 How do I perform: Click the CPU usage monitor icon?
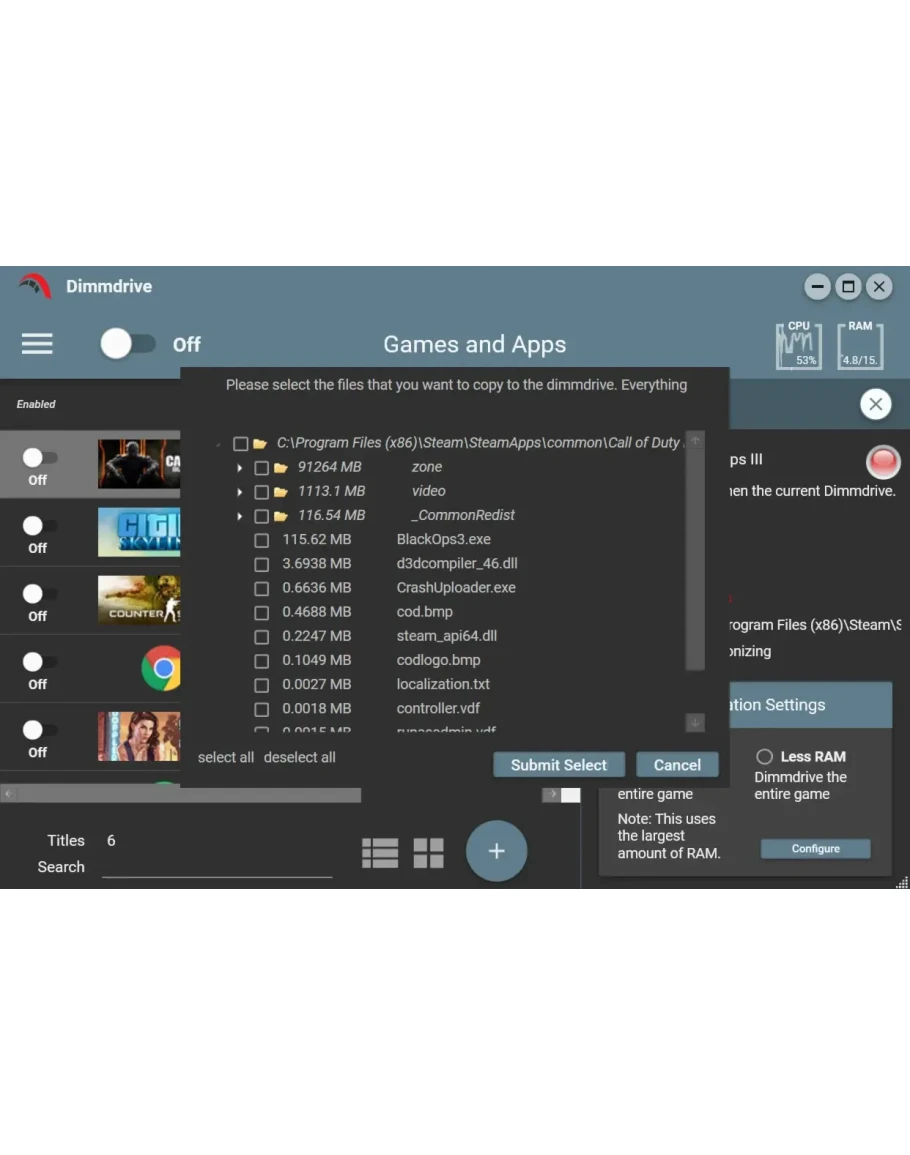[x=798, y=346]
